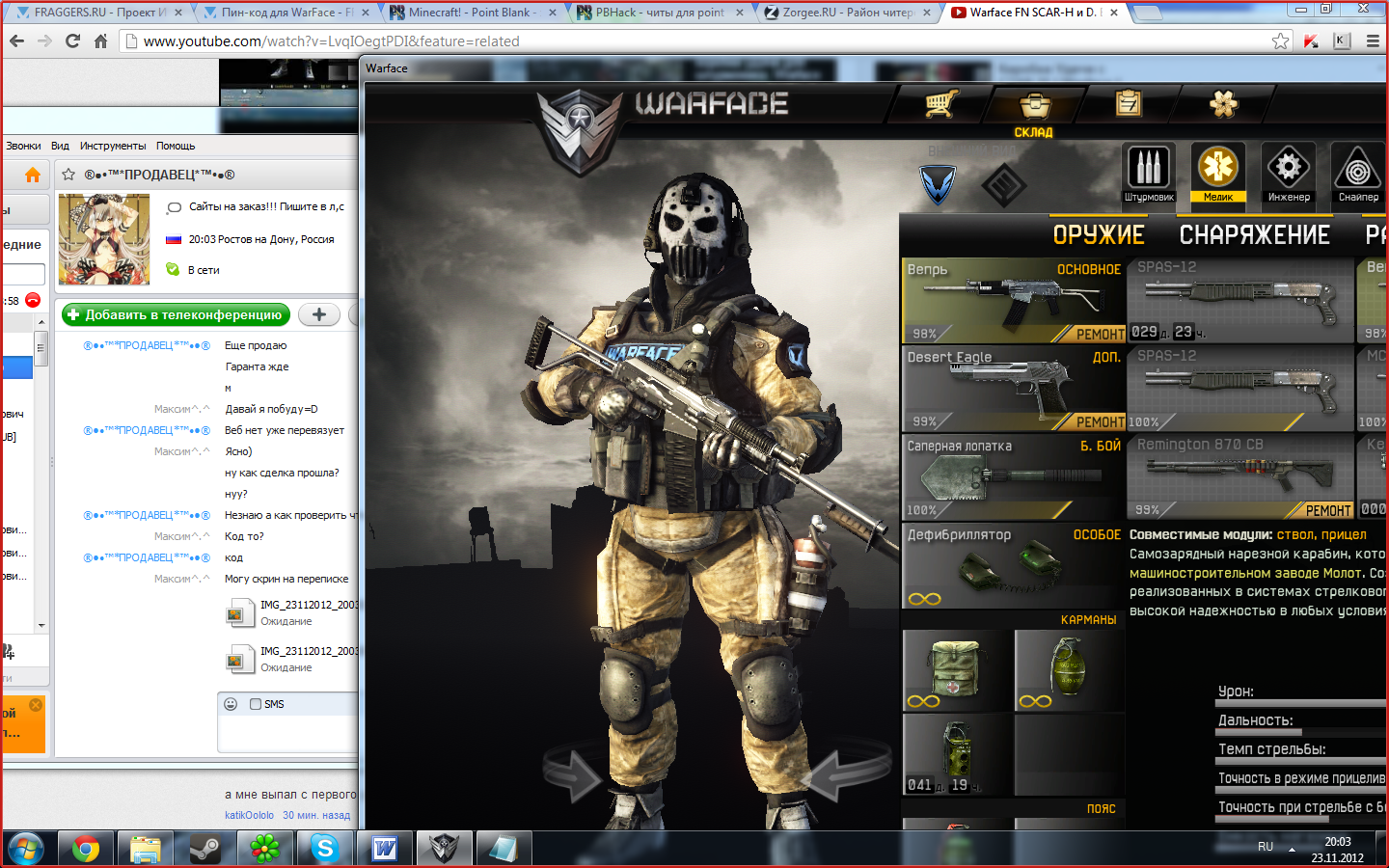Screen dimensions: 1389x868
Task: Click the down arrow of Skype contact list scrollbar
Action: (41, 625)
